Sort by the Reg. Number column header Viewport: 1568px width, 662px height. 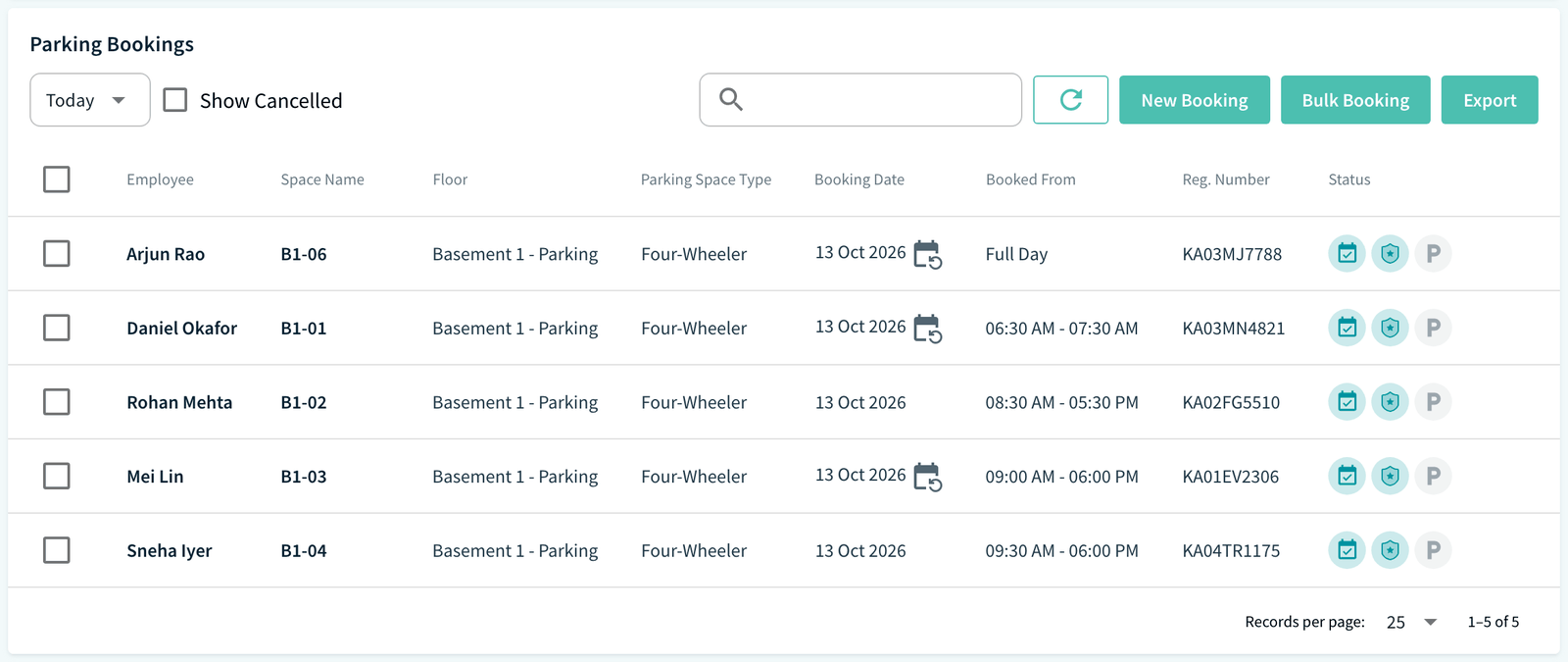(1226, 179)
